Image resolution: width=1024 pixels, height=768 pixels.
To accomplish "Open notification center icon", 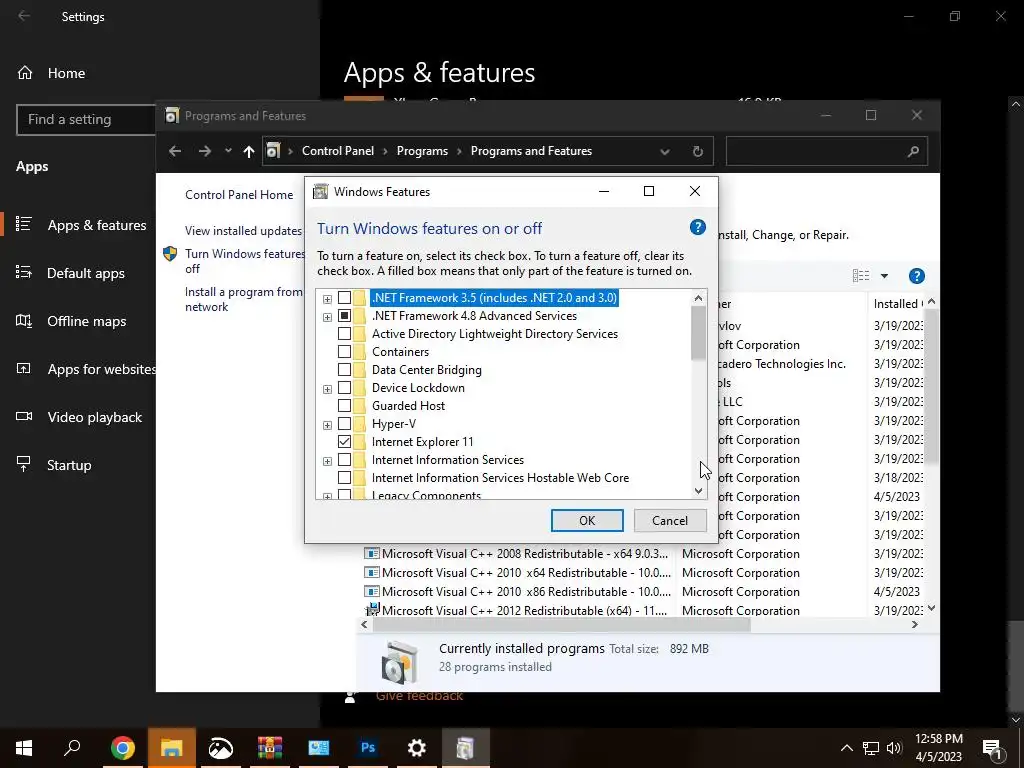I will (x=993, y=748).
